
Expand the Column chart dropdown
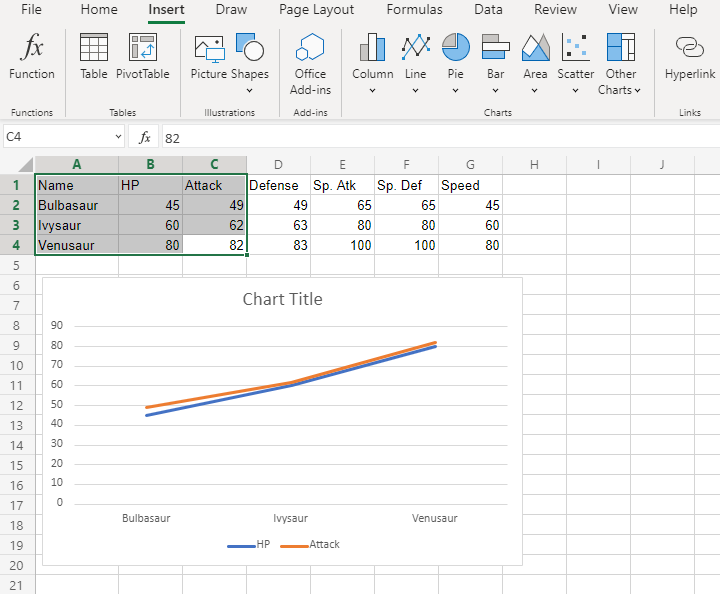pos(372,90)
